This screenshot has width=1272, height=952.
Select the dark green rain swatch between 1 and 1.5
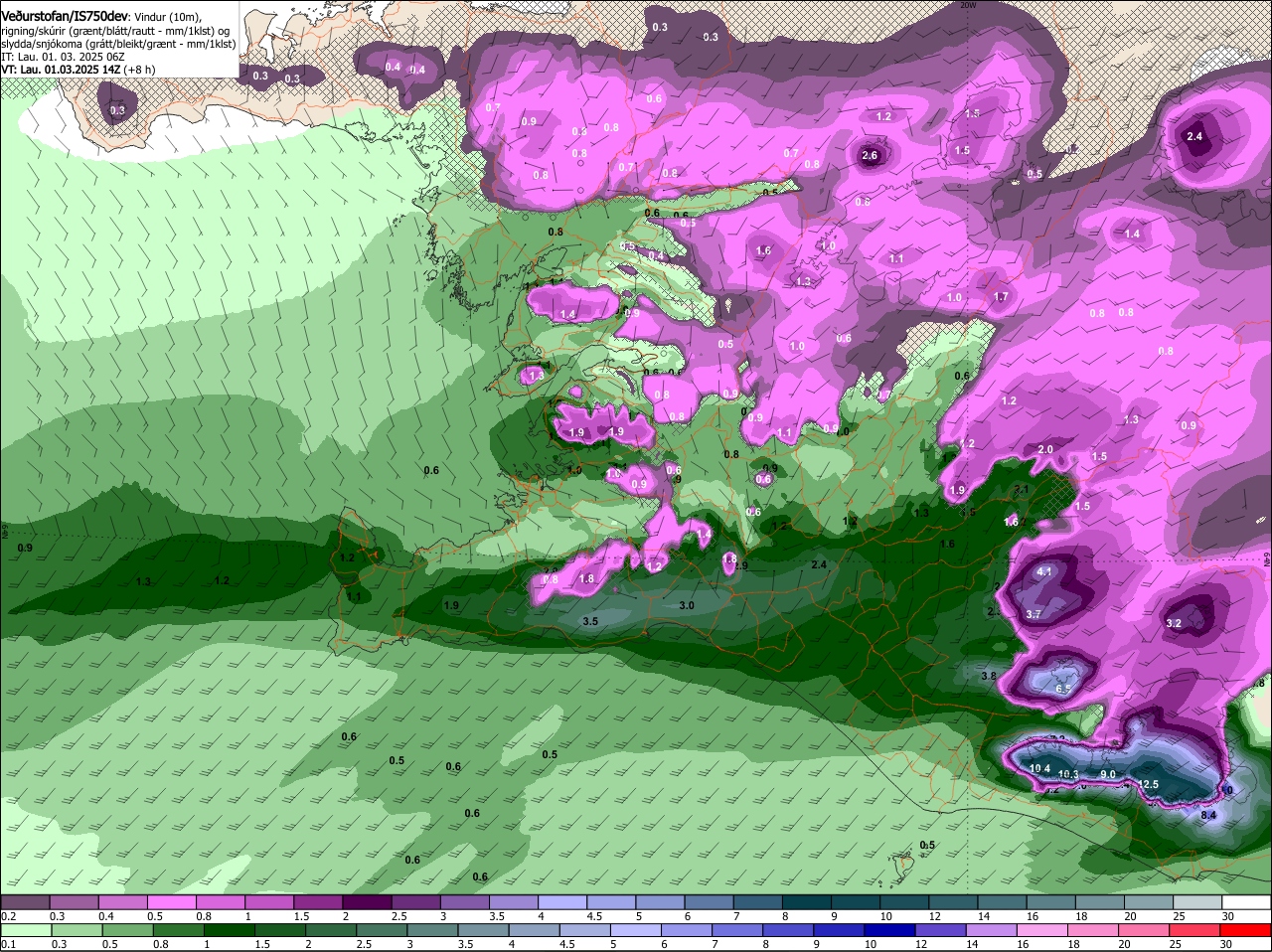228,930
